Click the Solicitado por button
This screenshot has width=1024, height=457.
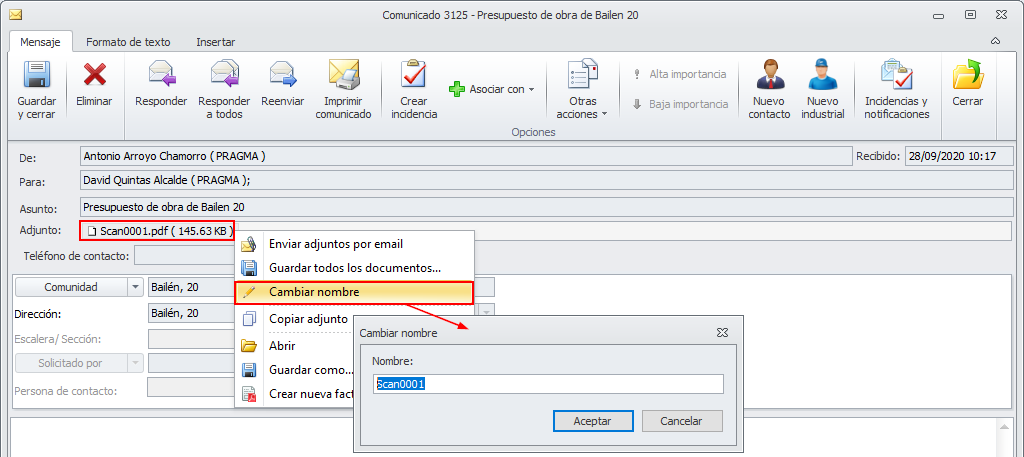(71, 363)
